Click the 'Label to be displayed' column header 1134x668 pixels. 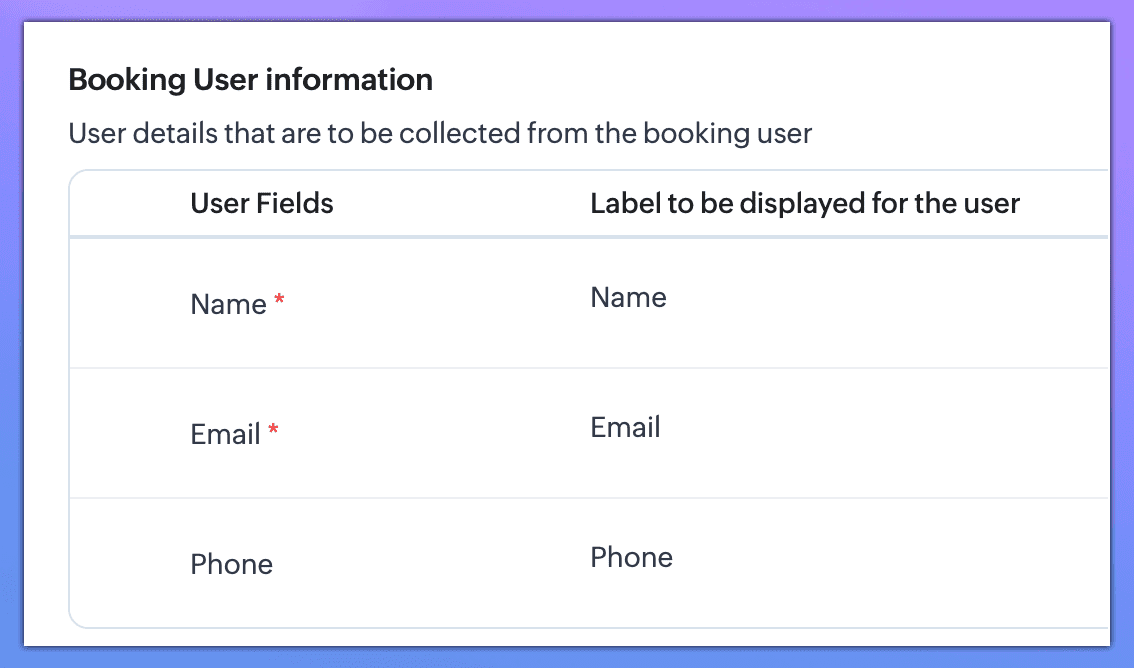(804, 204)
